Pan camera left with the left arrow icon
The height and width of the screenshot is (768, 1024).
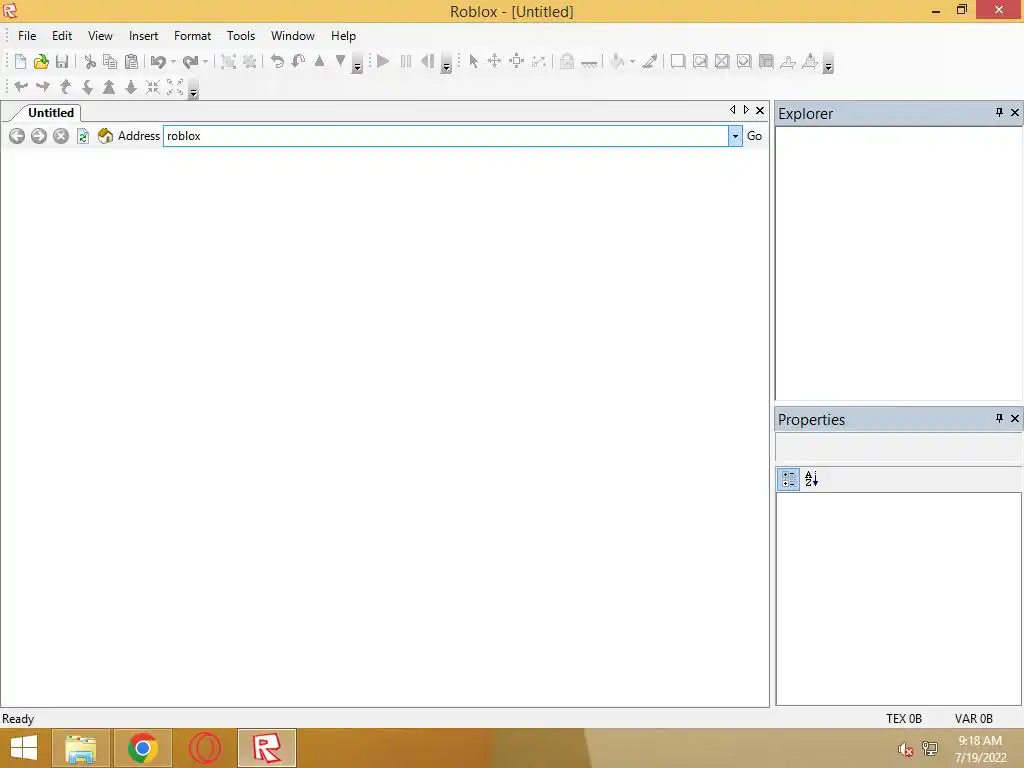[21, 87]
